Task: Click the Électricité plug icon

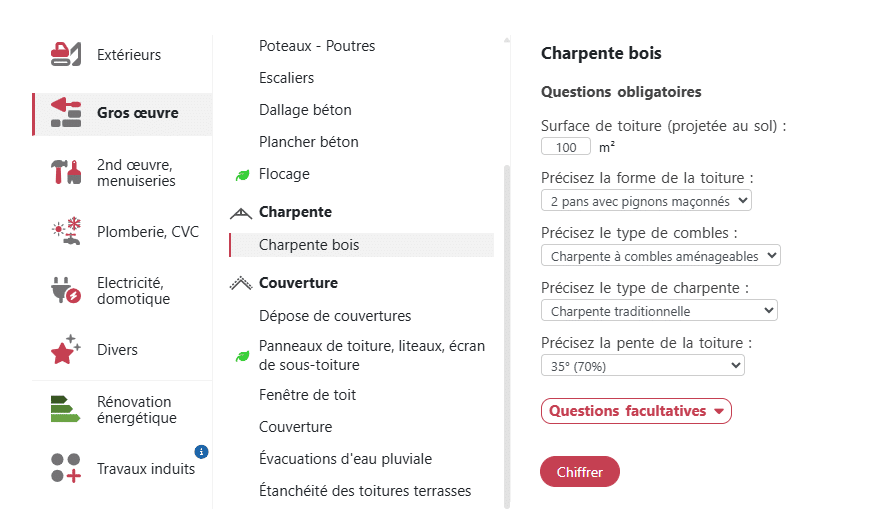Action: [x=66, y=291]
